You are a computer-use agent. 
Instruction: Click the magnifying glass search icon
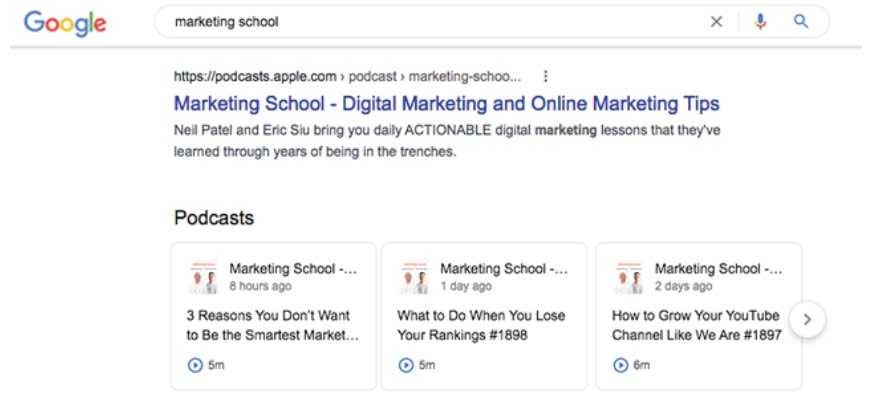pyautogui.click(x=800, y=22)
